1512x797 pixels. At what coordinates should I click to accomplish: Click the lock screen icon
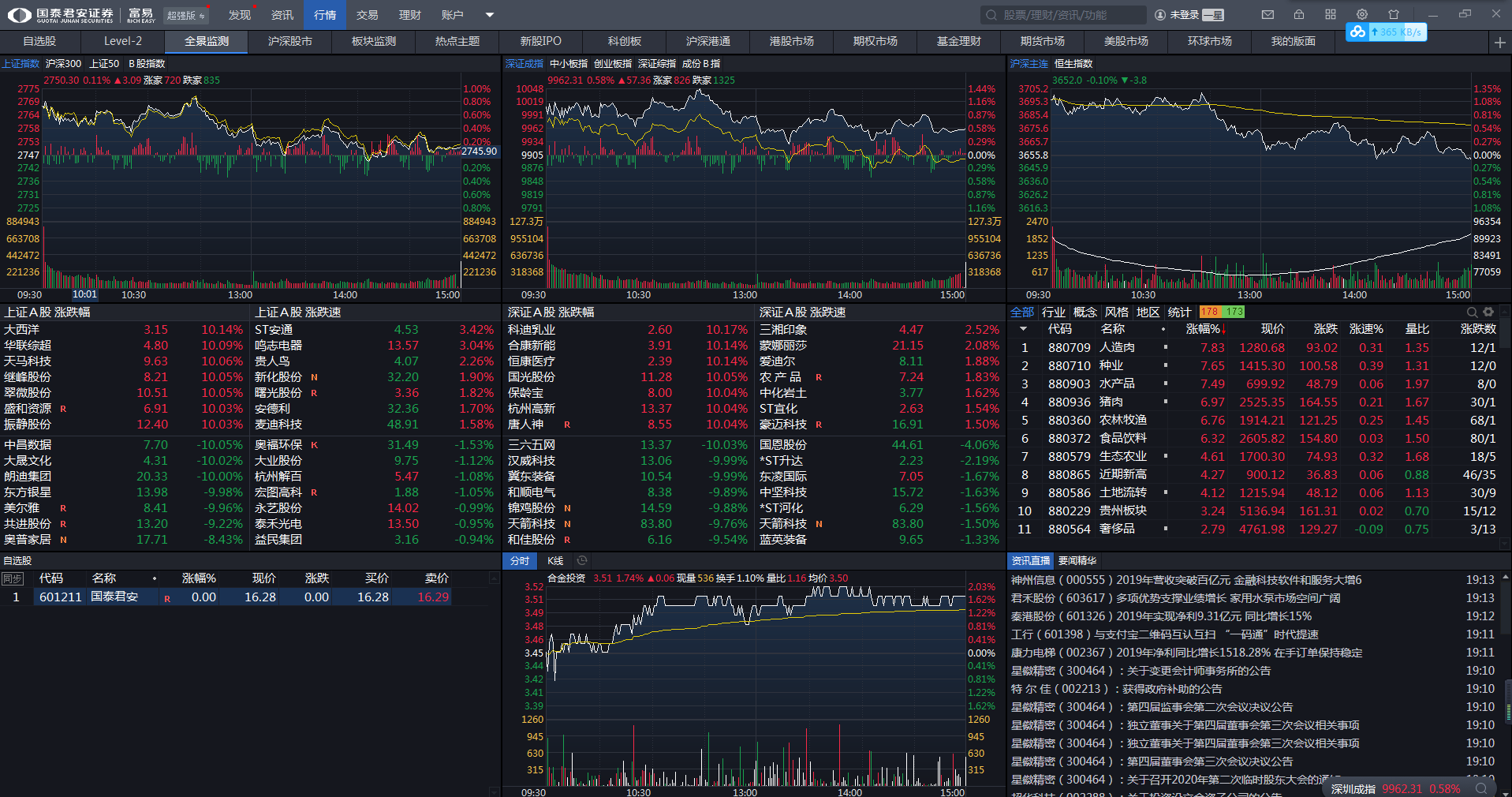click(x=1299, y=14)
